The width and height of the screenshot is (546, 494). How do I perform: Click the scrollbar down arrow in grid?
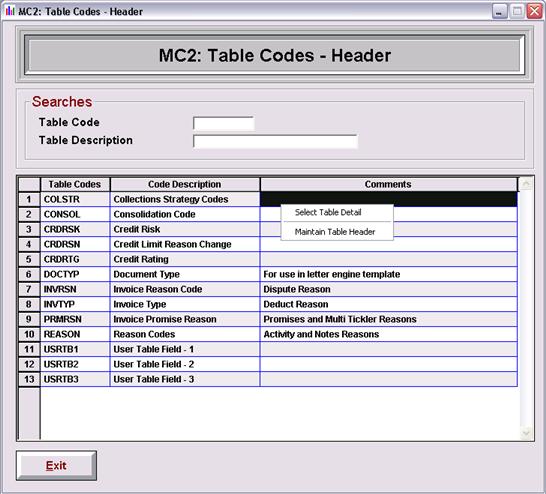526,433
